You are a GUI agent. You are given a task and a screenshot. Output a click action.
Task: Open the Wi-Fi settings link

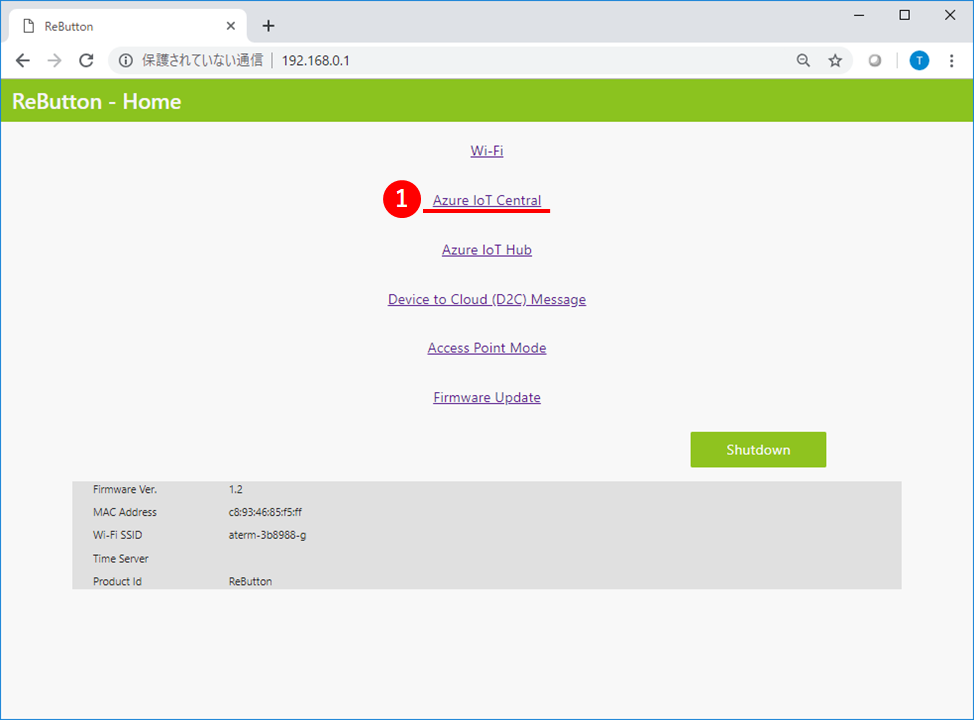(486, 151)
